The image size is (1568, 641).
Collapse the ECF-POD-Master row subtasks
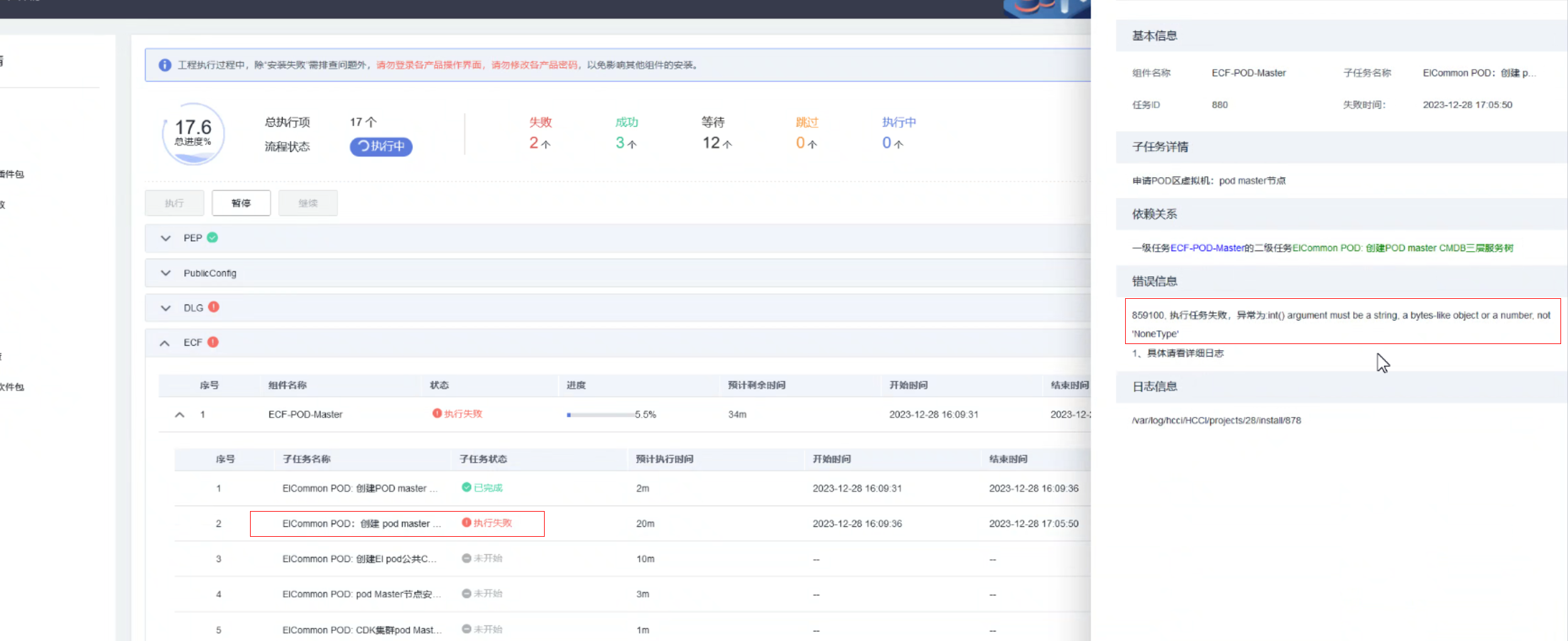[180, 414]
